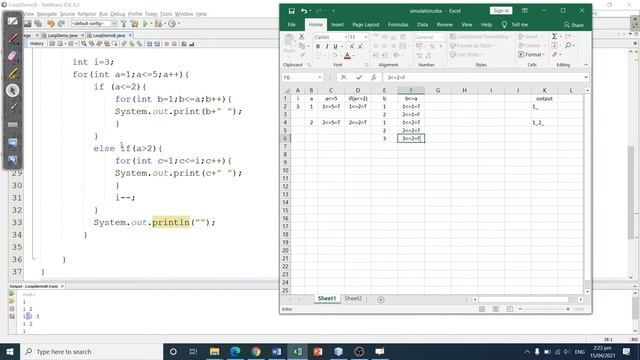Select the yellow highlighter annotation tool
640x360 pixels.
pos(13,73)
